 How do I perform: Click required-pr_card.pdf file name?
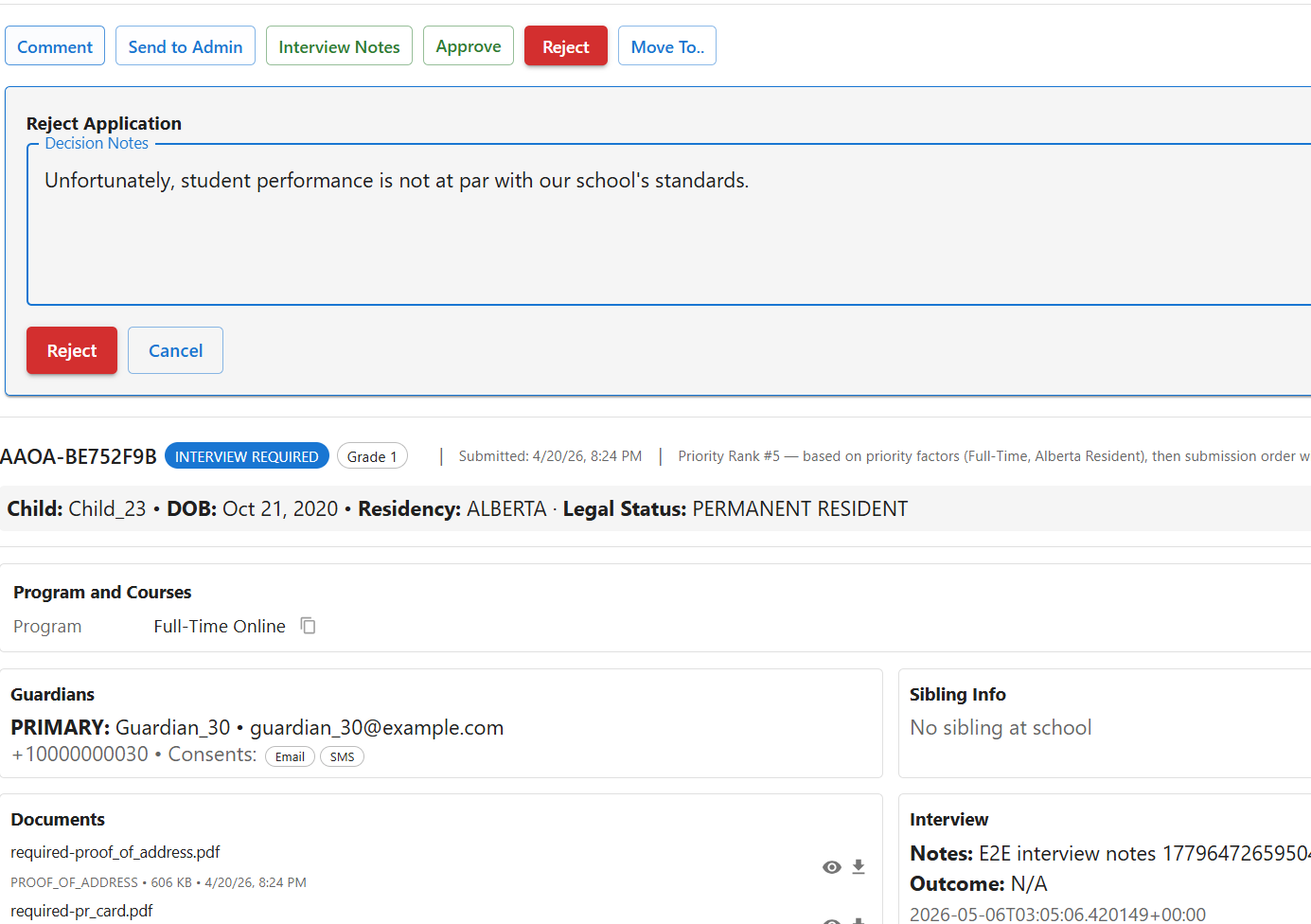[81, 911]
